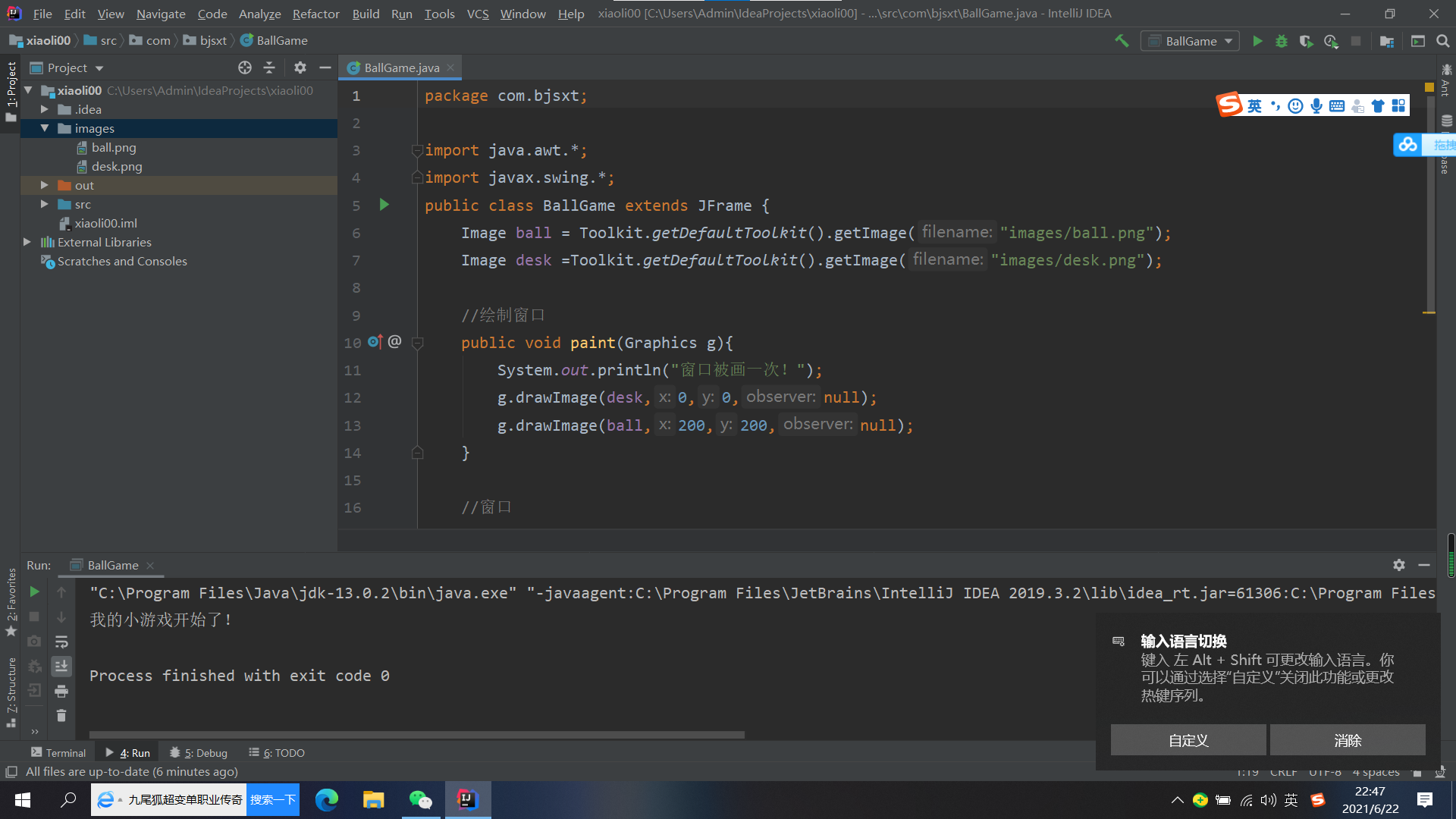Viewport: 1456px width, 819px height.
Task: Expand the .idea folder
Action: pyautogui.click(x=45, y=109)
